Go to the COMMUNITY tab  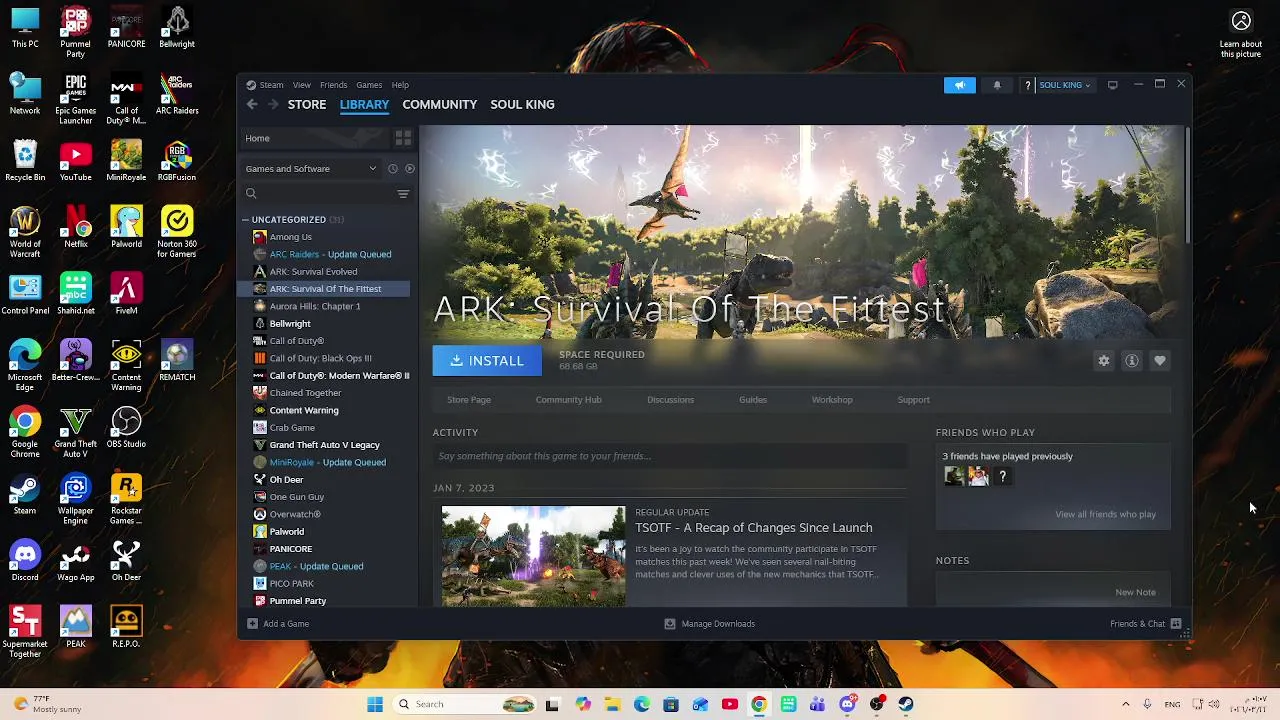pyautogui.click(x=439, y=104)
